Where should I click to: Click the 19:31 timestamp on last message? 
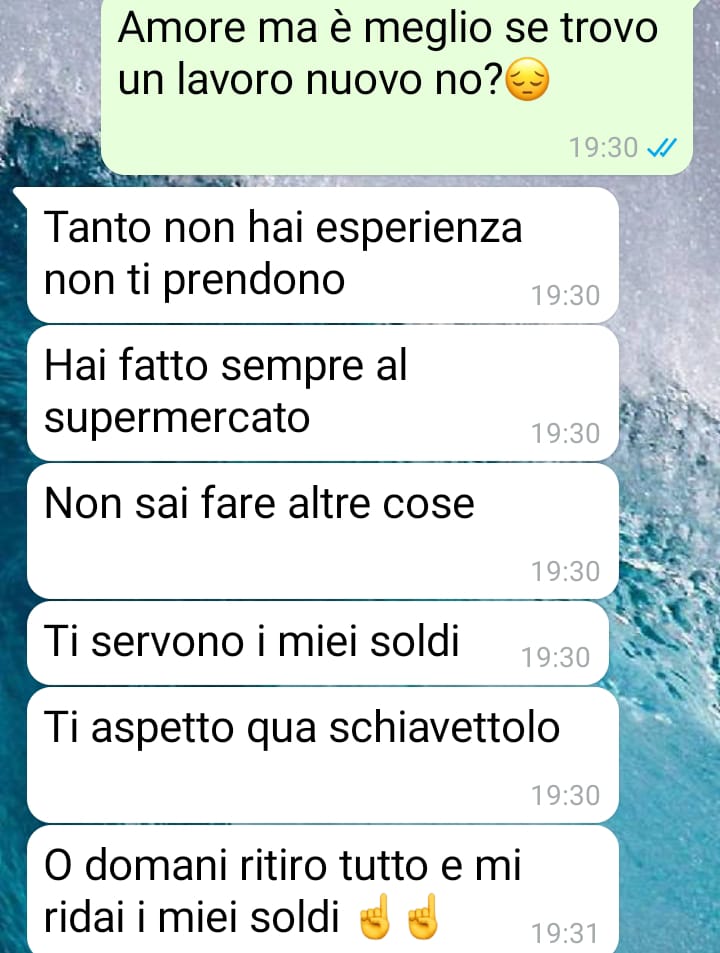coord(566,933)
